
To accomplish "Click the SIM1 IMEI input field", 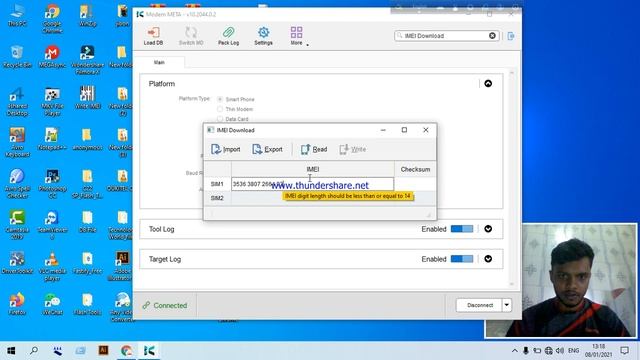I will pos(313,184).
